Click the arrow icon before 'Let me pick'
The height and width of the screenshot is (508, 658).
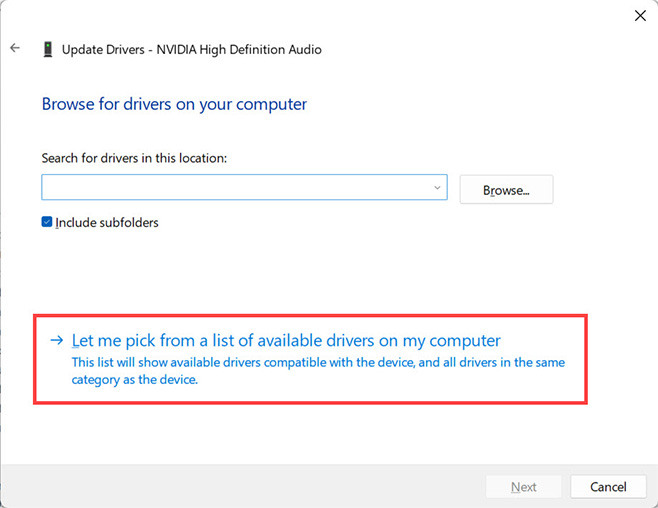59,341
